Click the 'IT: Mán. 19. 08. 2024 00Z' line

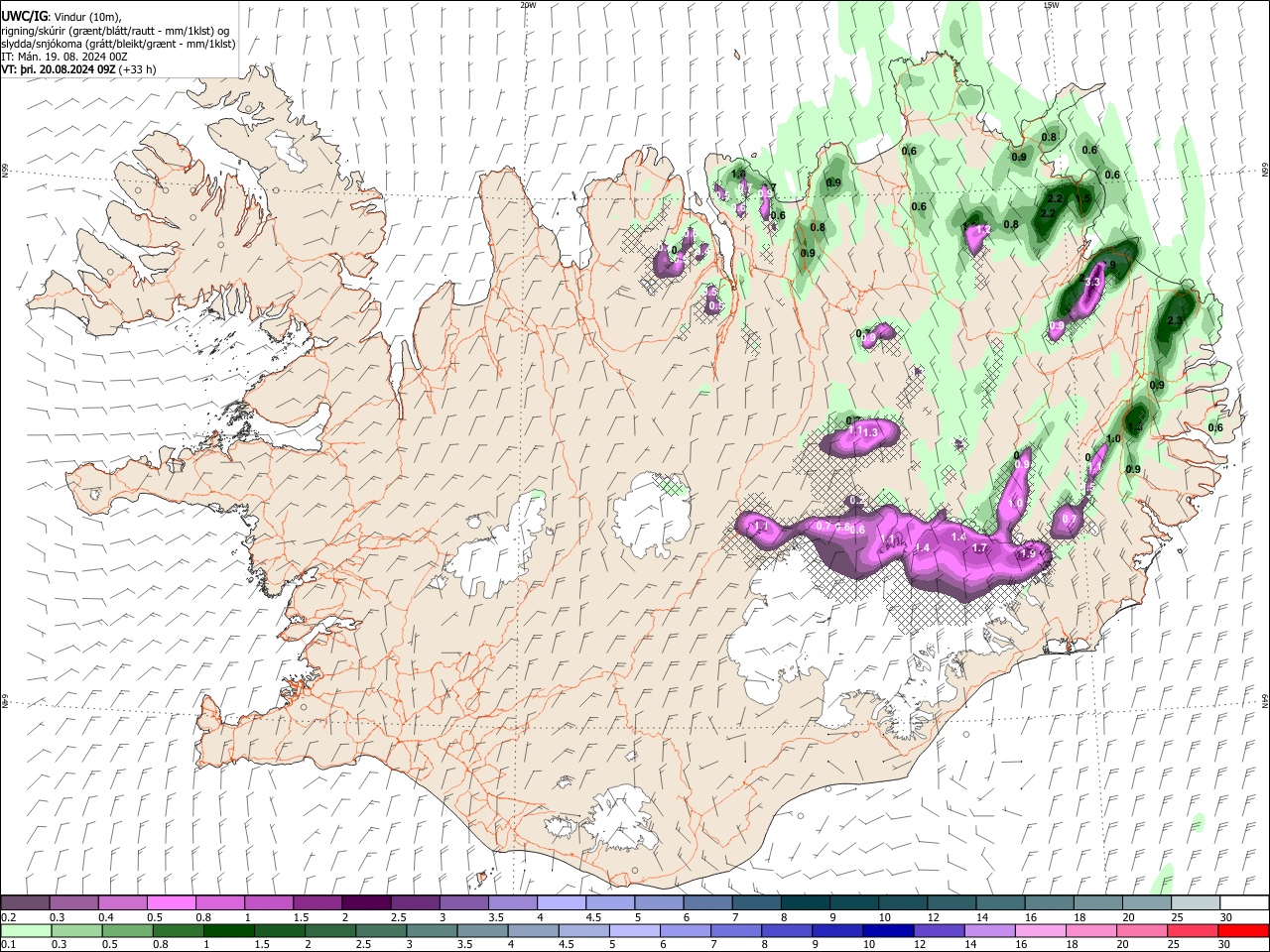(x=64, y=58)
